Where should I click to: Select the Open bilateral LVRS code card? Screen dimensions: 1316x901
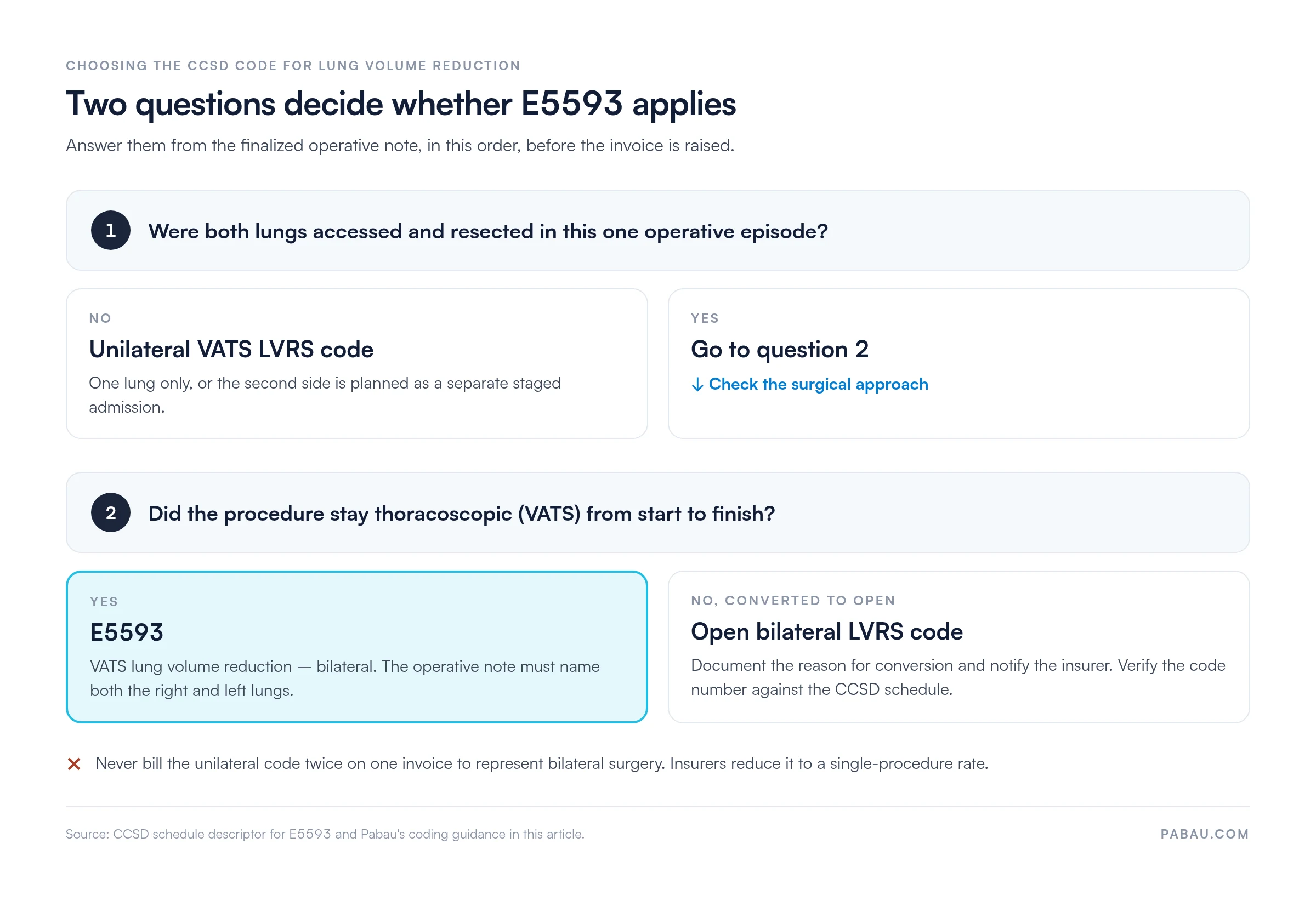tap(958, 647)
